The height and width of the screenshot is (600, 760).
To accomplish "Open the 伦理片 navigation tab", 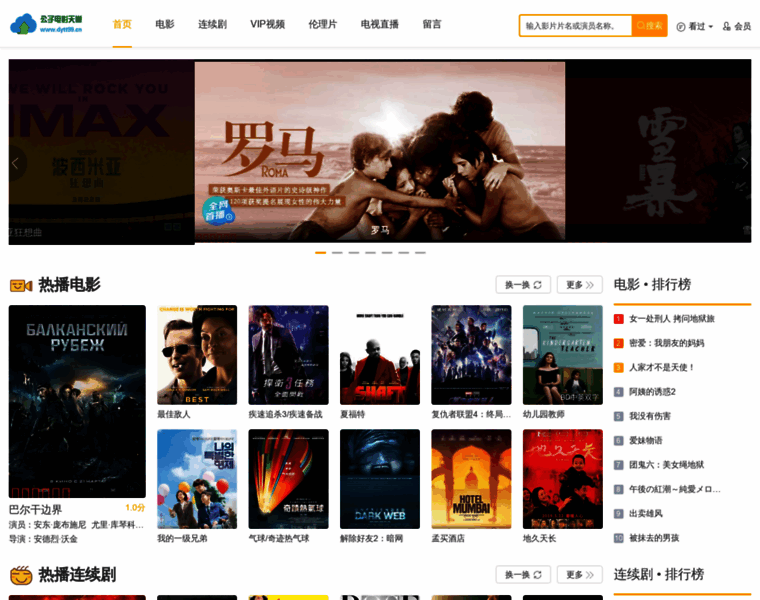I will click(x=322, y=24).
